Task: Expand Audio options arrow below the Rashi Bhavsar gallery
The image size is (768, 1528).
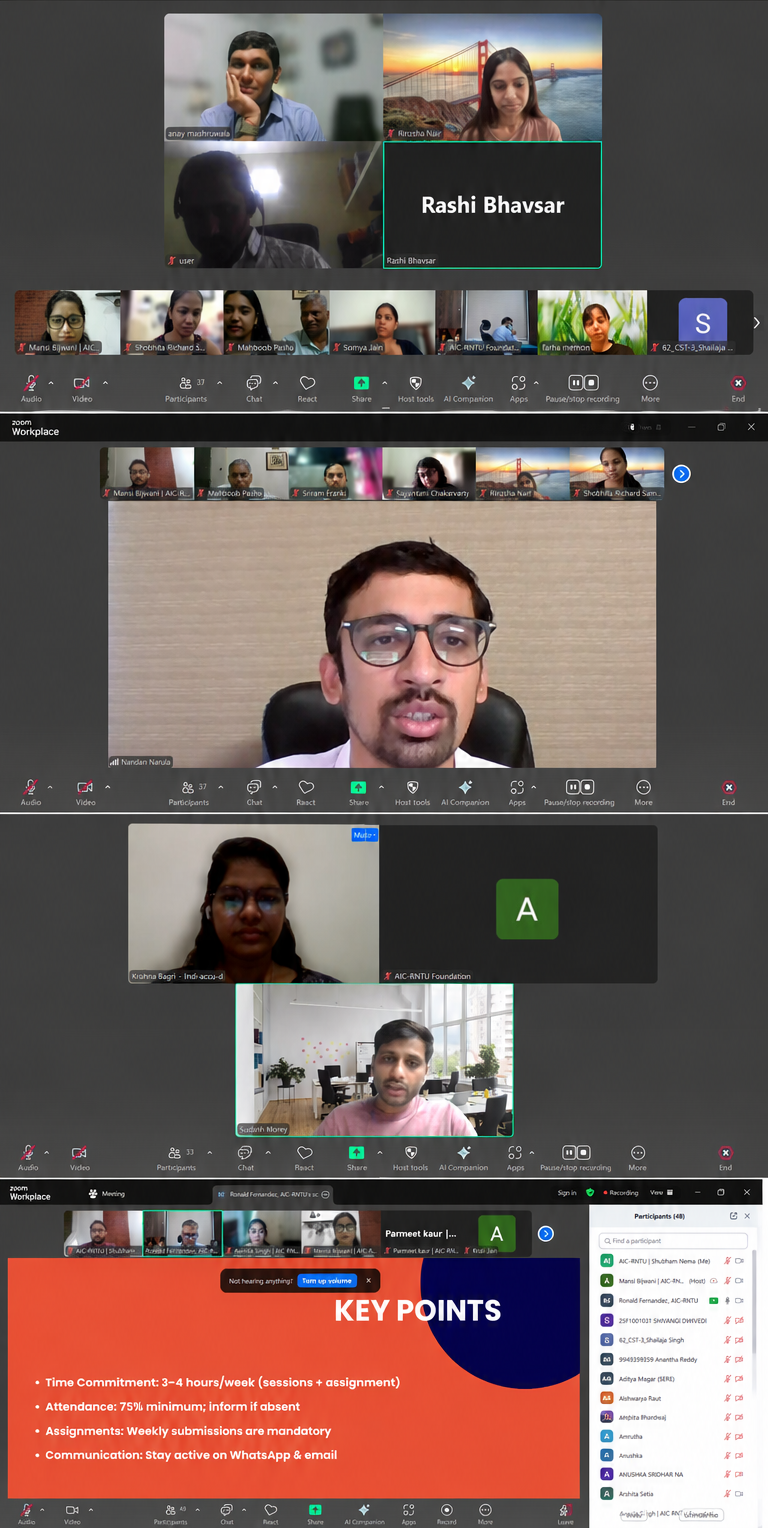Action: [x=49, y=383]
